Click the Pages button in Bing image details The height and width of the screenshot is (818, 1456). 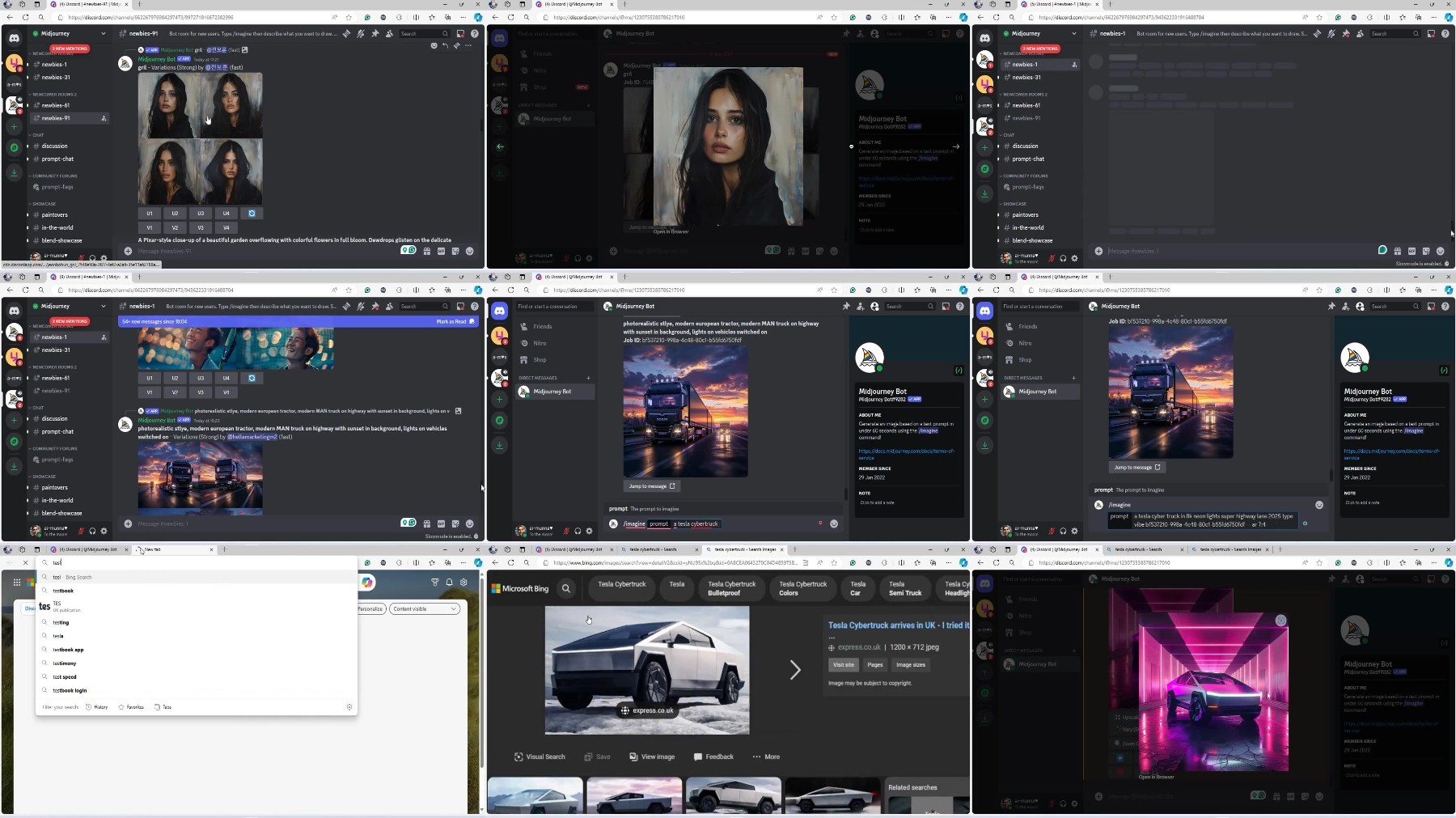(x=874, y=664)
